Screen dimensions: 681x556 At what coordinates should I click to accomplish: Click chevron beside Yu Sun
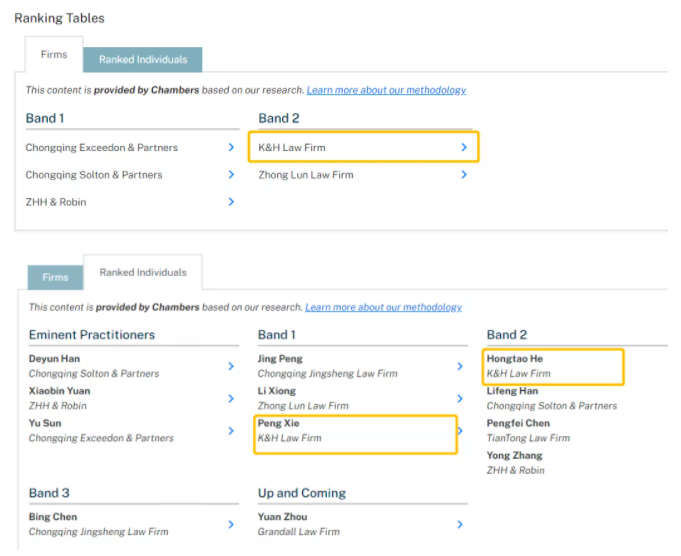pos(231,430)
